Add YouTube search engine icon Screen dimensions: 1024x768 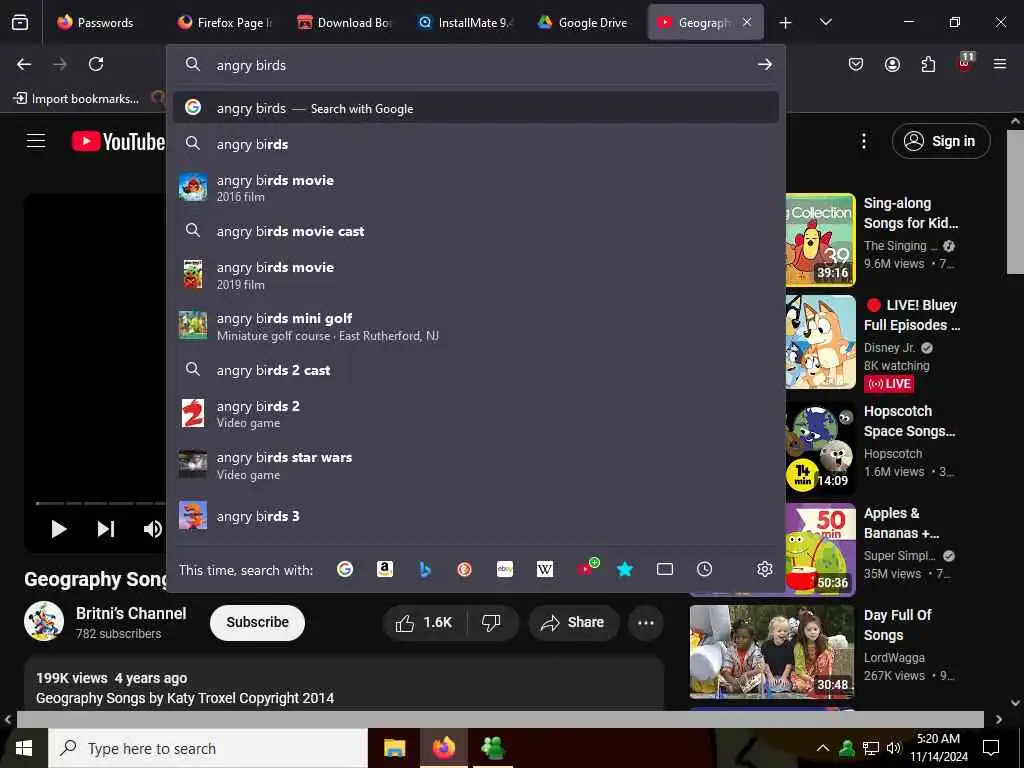click(586, 568)
